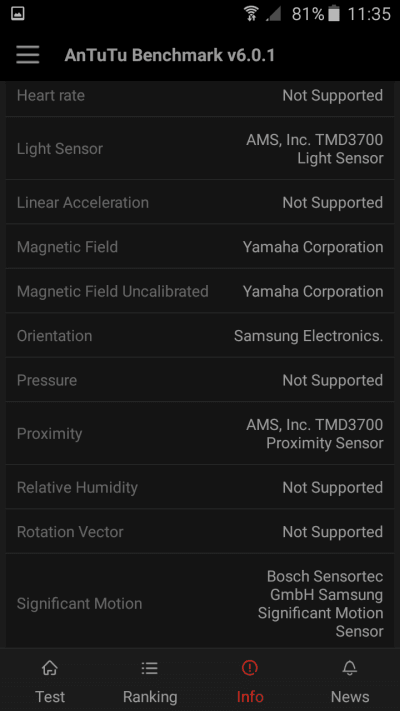
Task: Tap the AnTuTu Benchmark v6.0.1 title
Action: (170, 55)
